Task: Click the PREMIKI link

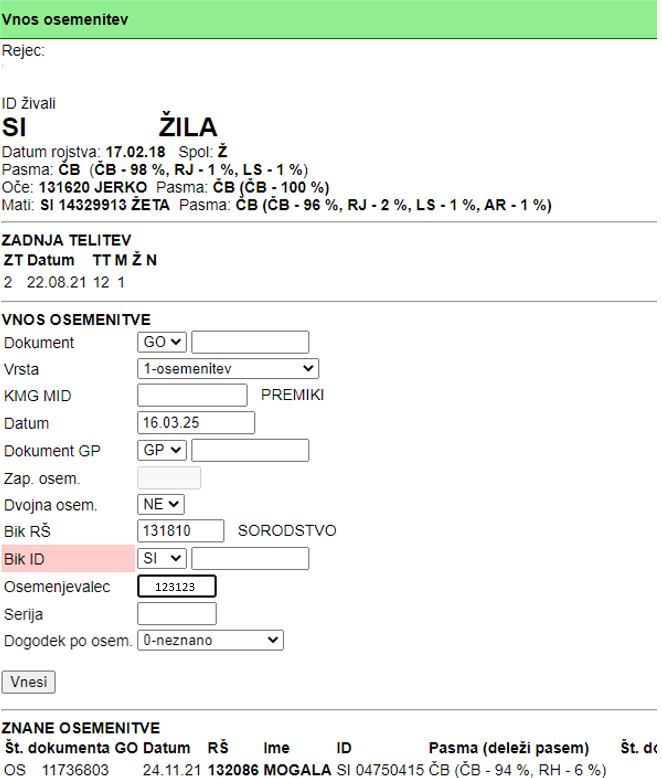Action: click(x=292, y=395)
